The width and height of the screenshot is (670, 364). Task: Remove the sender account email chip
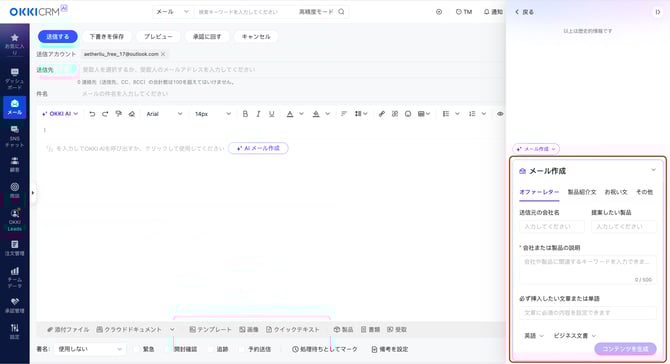click(x=163, y=54)
